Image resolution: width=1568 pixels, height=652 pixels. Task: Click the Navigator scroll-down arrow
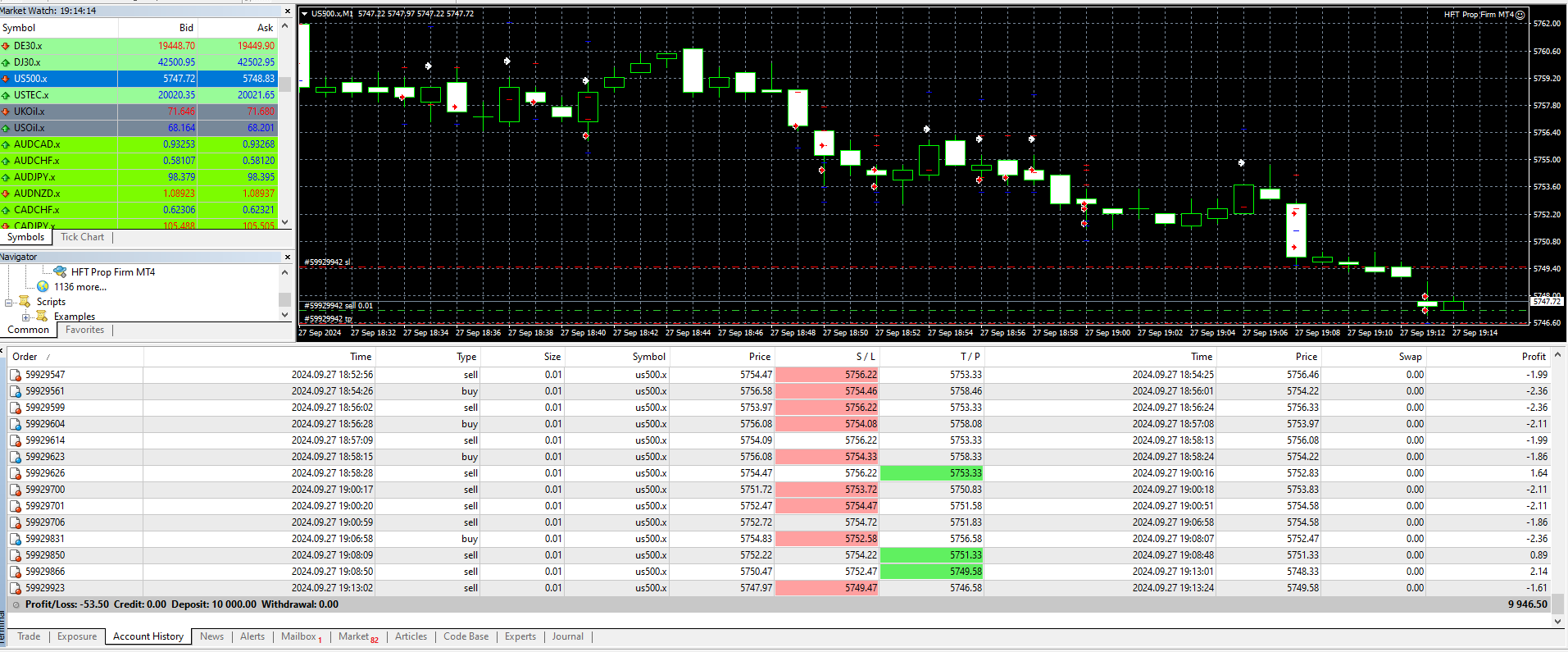pyautogui.click(x=284, y=314)
